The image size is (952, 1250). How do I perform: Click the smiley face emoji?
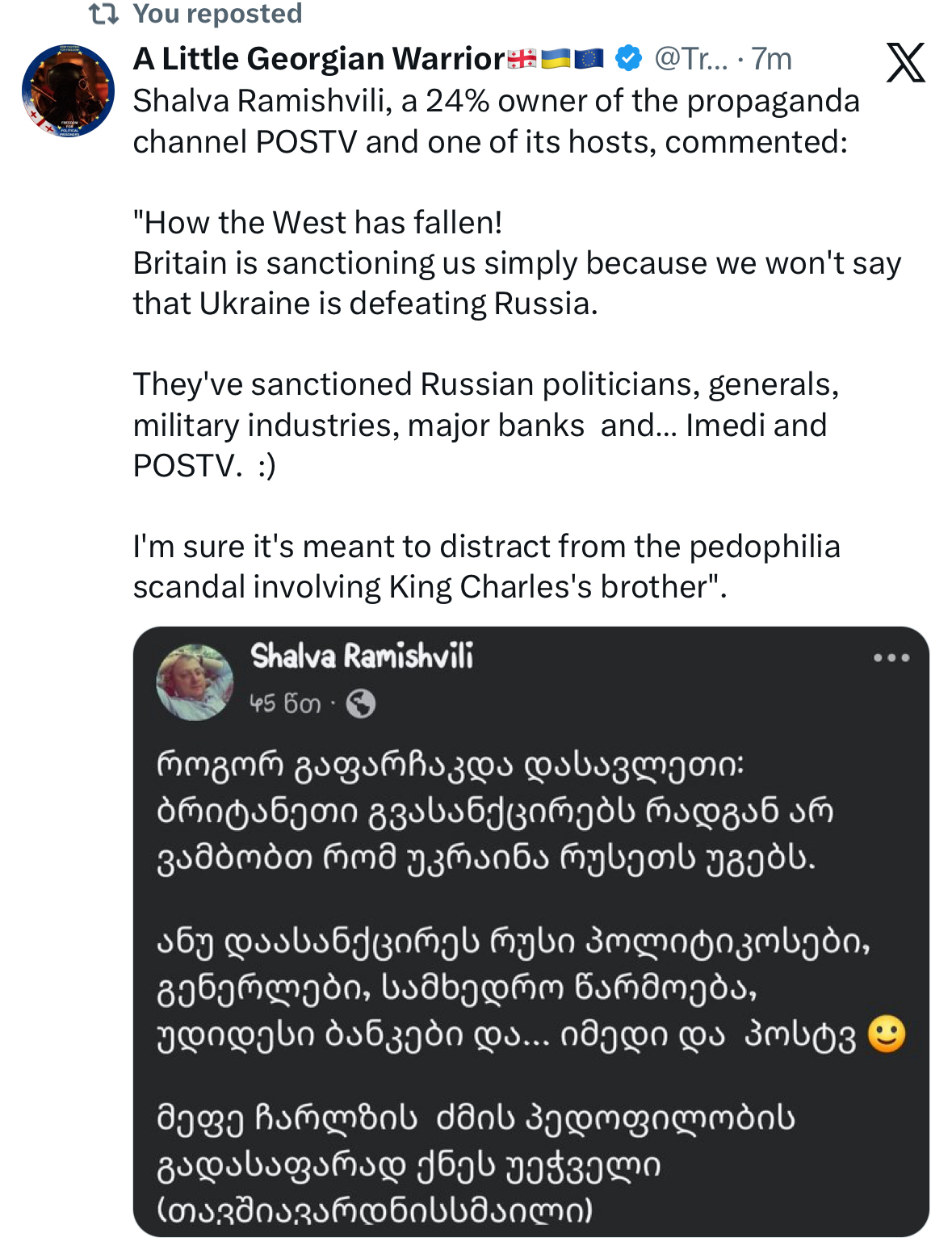887,1034
